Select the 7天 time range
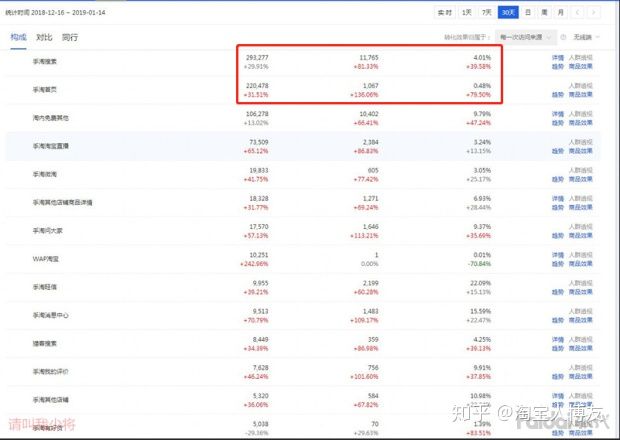The image size is (620, 440). 487,12
